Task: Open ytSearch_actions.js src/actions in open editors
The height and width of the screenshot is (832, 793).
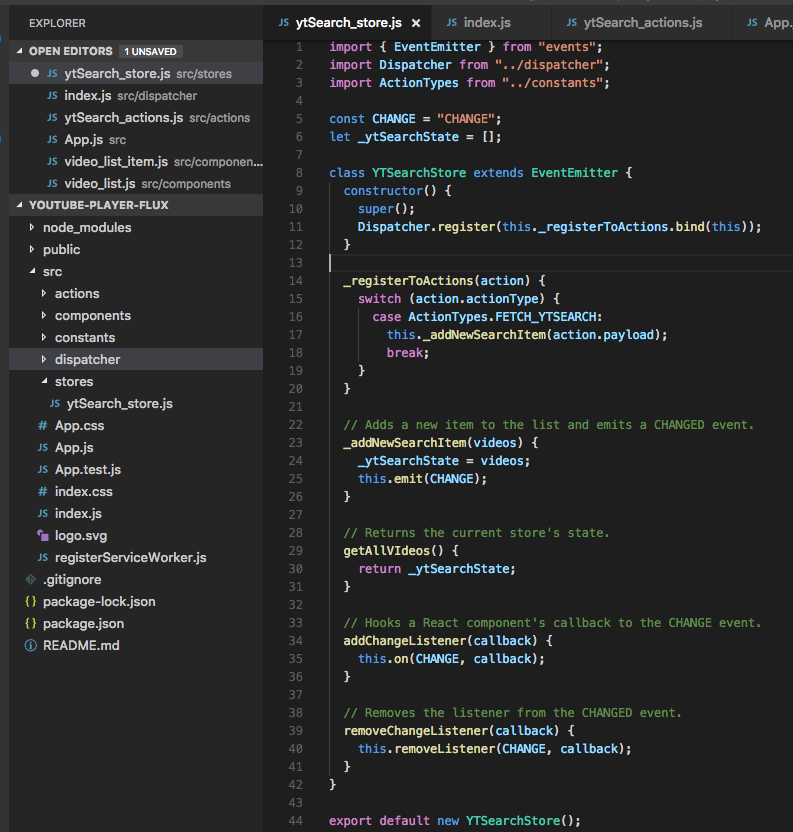Action: (136, 117)
